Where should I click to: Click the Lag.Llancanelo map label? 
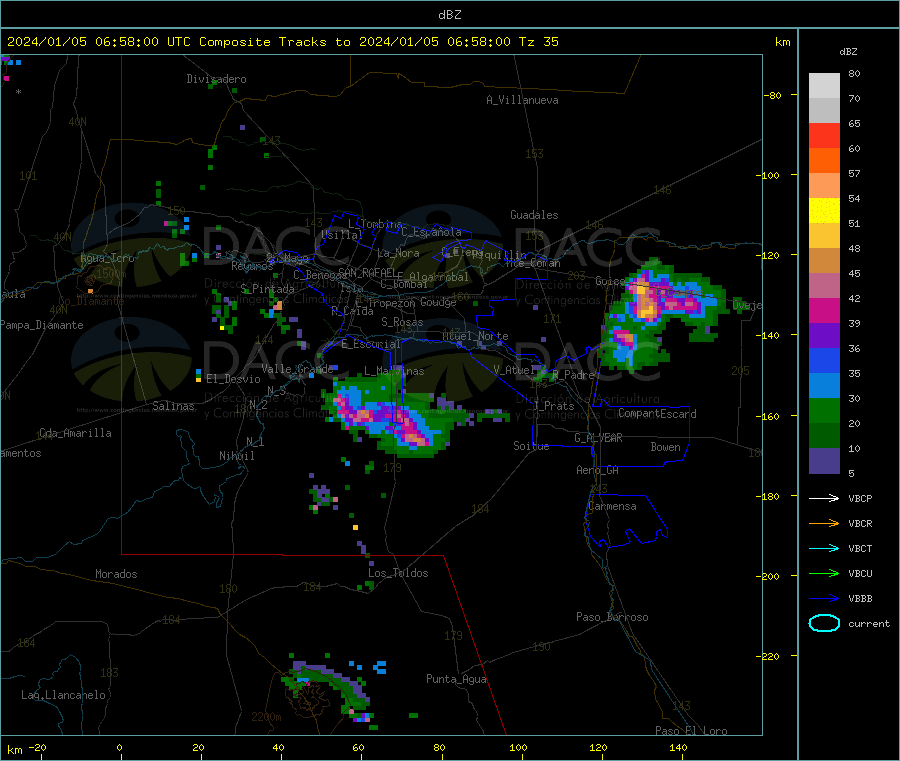point(63,695)
